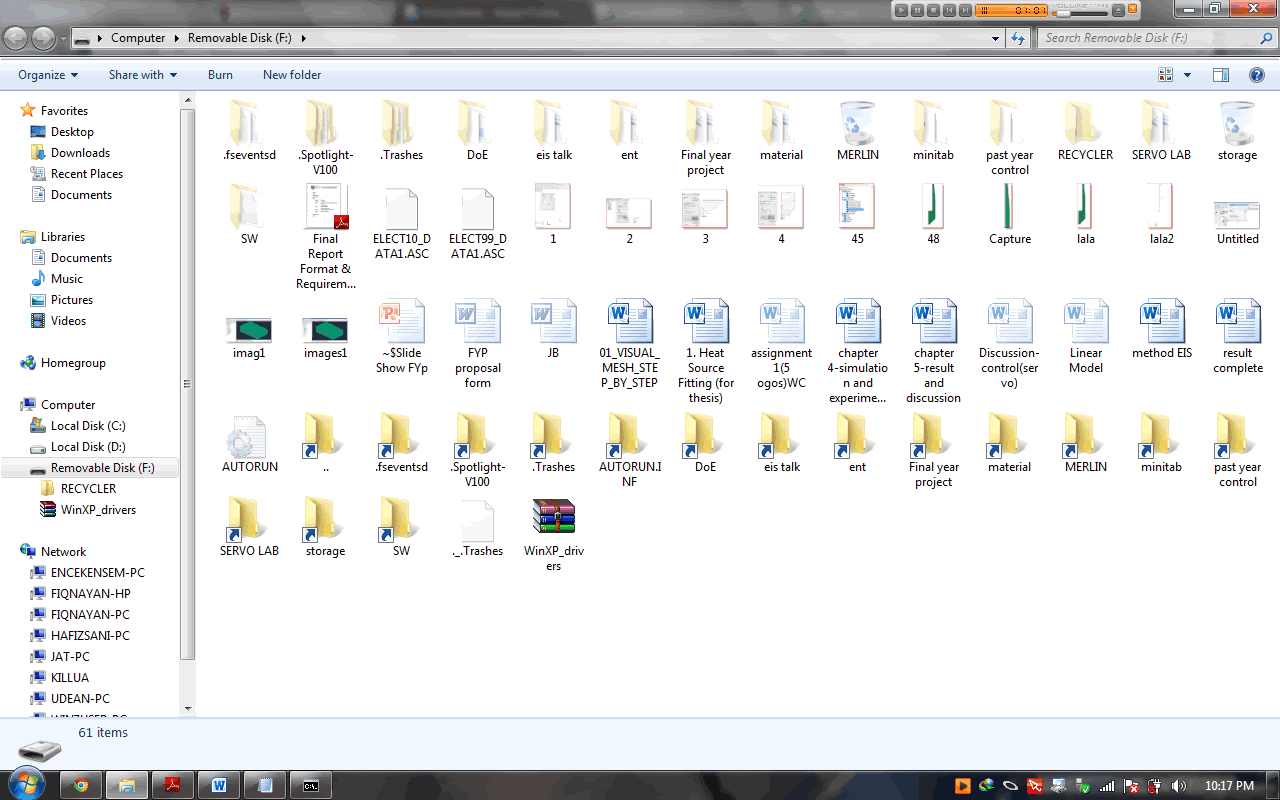Viewport: 1280px width, 800px height.
Task: Click the arrow after Removable Disk (F:) breadcrumb
Action: click(302, 38)
